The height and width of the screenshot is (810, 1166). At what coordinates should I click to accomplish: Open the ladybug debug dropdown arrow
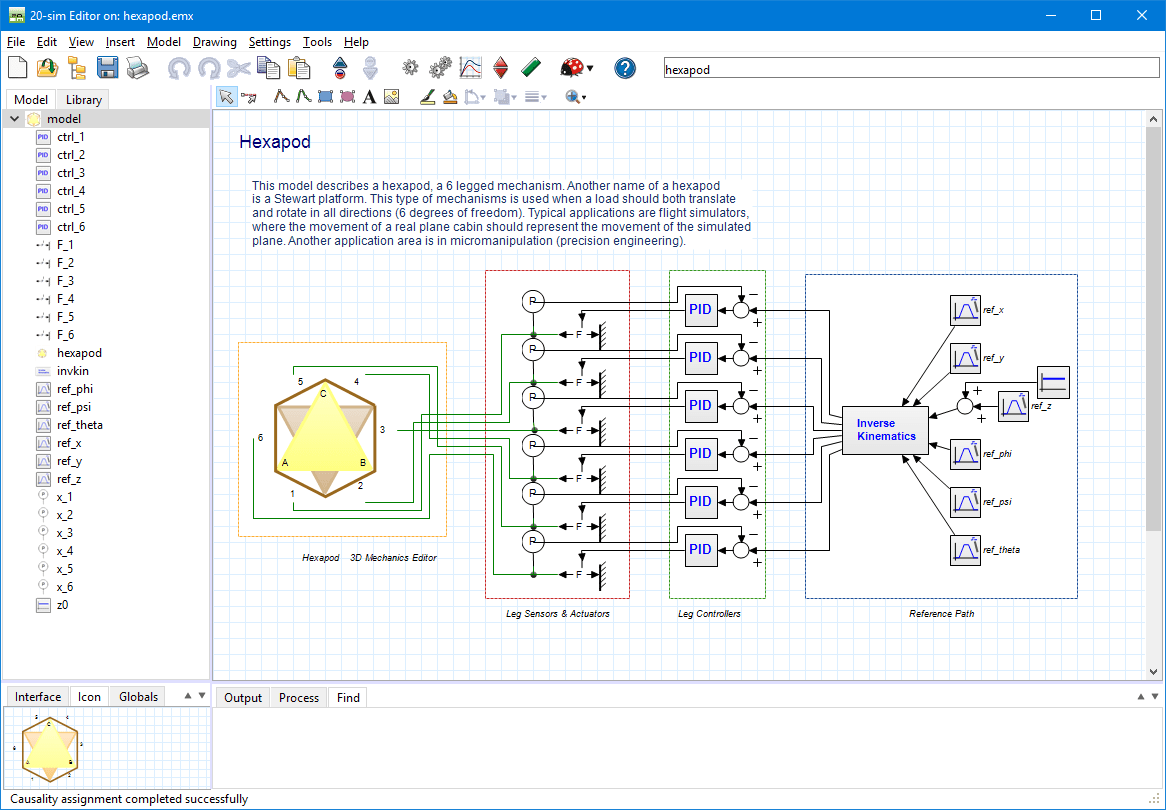(x=590, y=69)
